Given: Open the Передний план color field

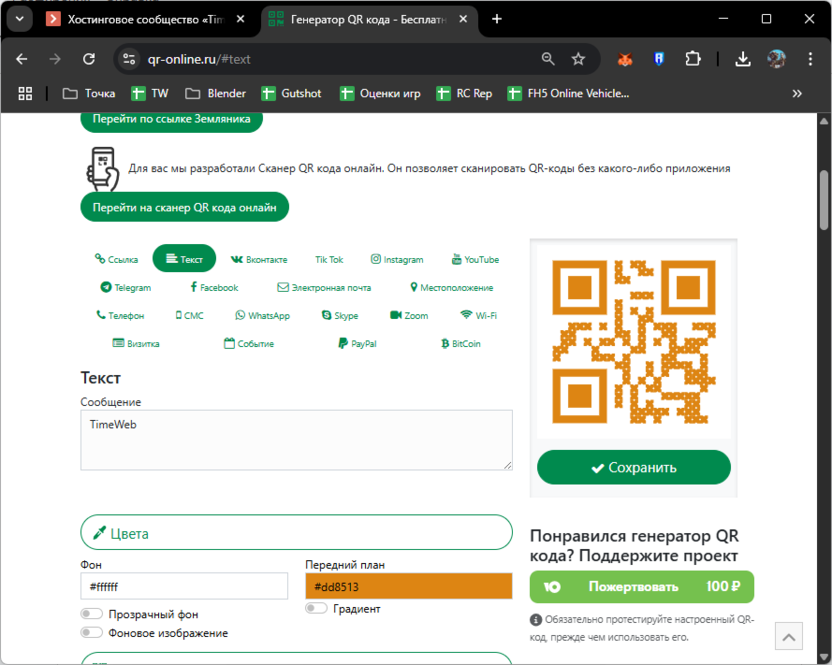Looking at the screenshot, I should [x=408, y=586].
